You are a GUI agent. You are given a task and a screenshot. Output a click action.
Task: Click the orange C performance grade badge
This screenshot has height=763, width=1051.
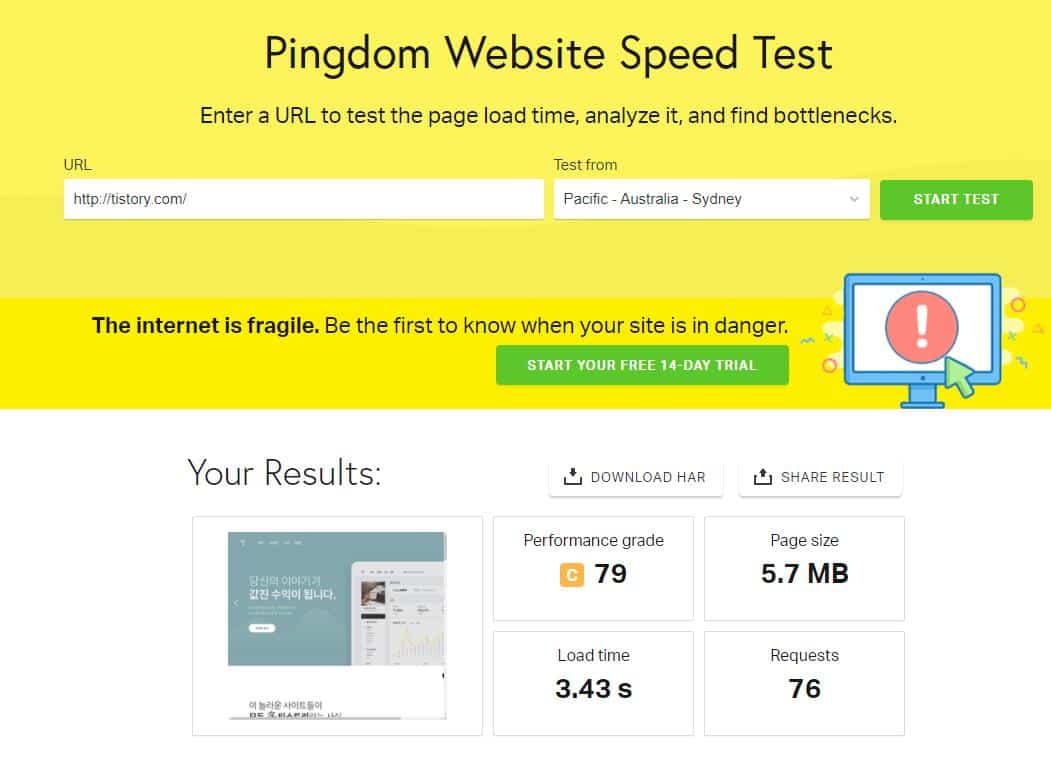[x=570, y=576]
